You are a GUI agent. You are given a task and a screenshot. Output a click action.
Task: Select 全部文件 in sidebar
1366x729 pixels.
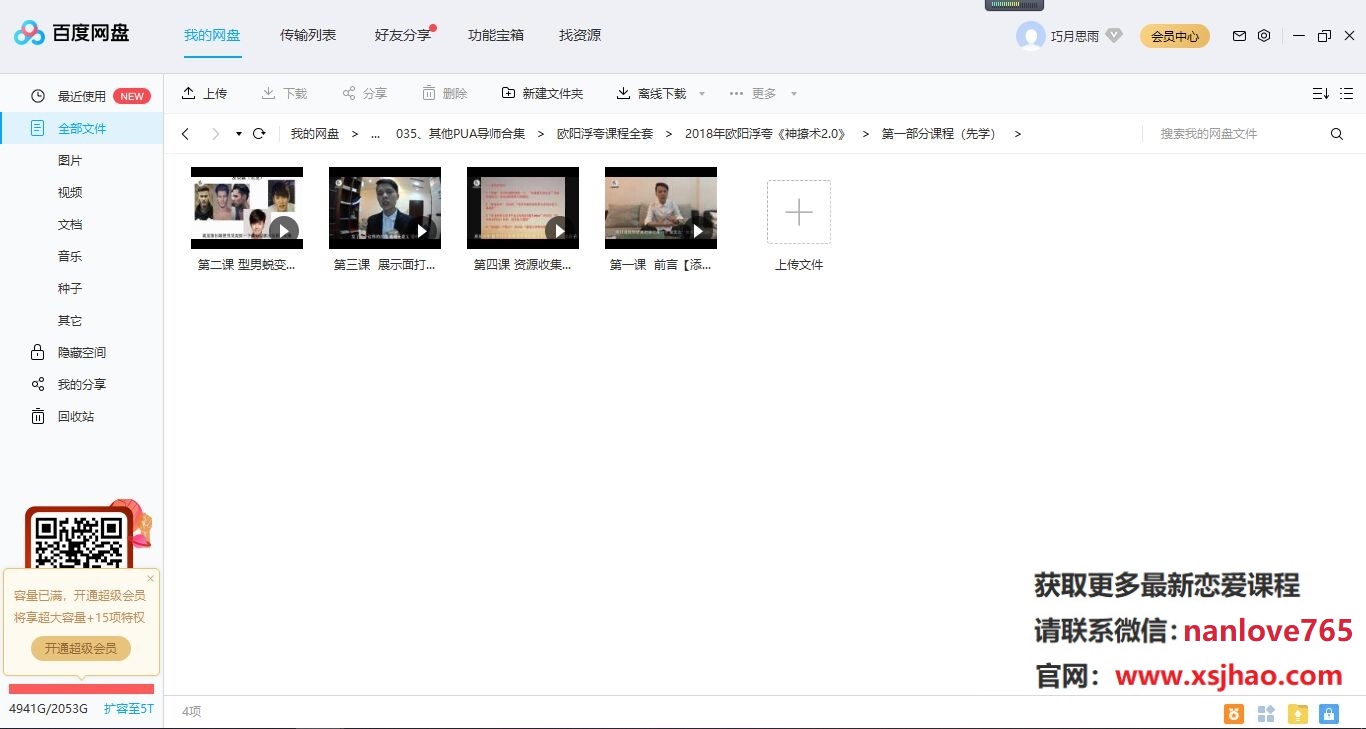click(82, 128)
